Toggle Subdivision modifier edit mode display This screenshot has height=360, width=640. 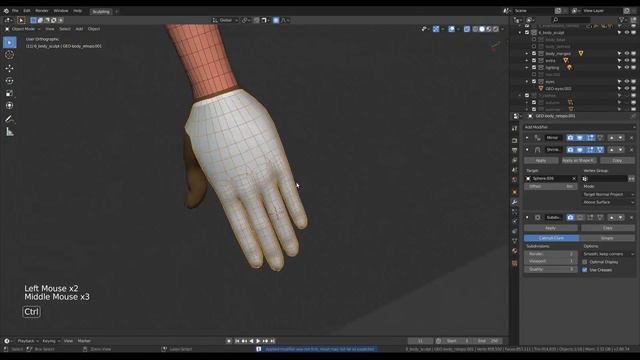pyautogui.click(x=590, y=218)
